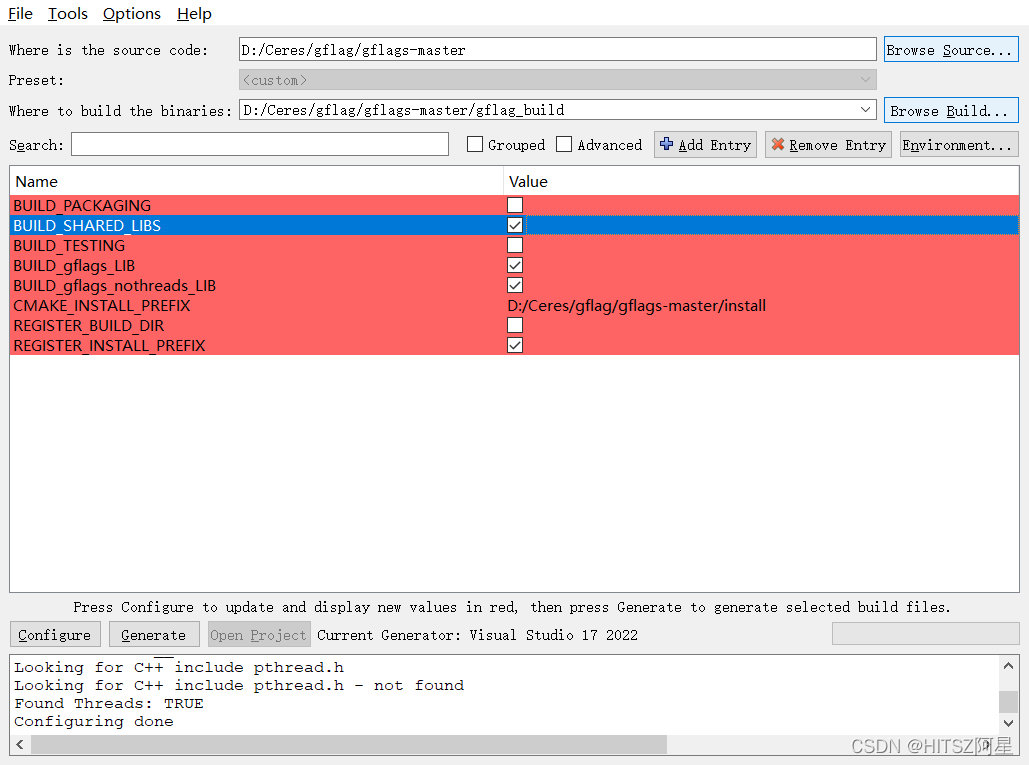Click the Search input field
Image resolution: width=1029 pixels, height=765 pixels.
tap(260, 144)
